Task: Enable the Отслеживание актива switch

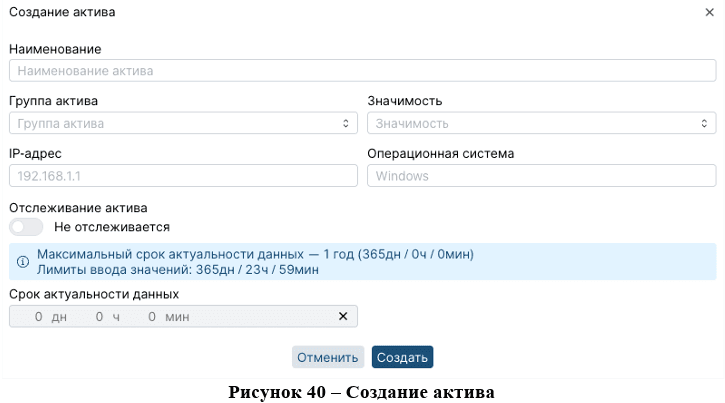Action: coord(26,227)
